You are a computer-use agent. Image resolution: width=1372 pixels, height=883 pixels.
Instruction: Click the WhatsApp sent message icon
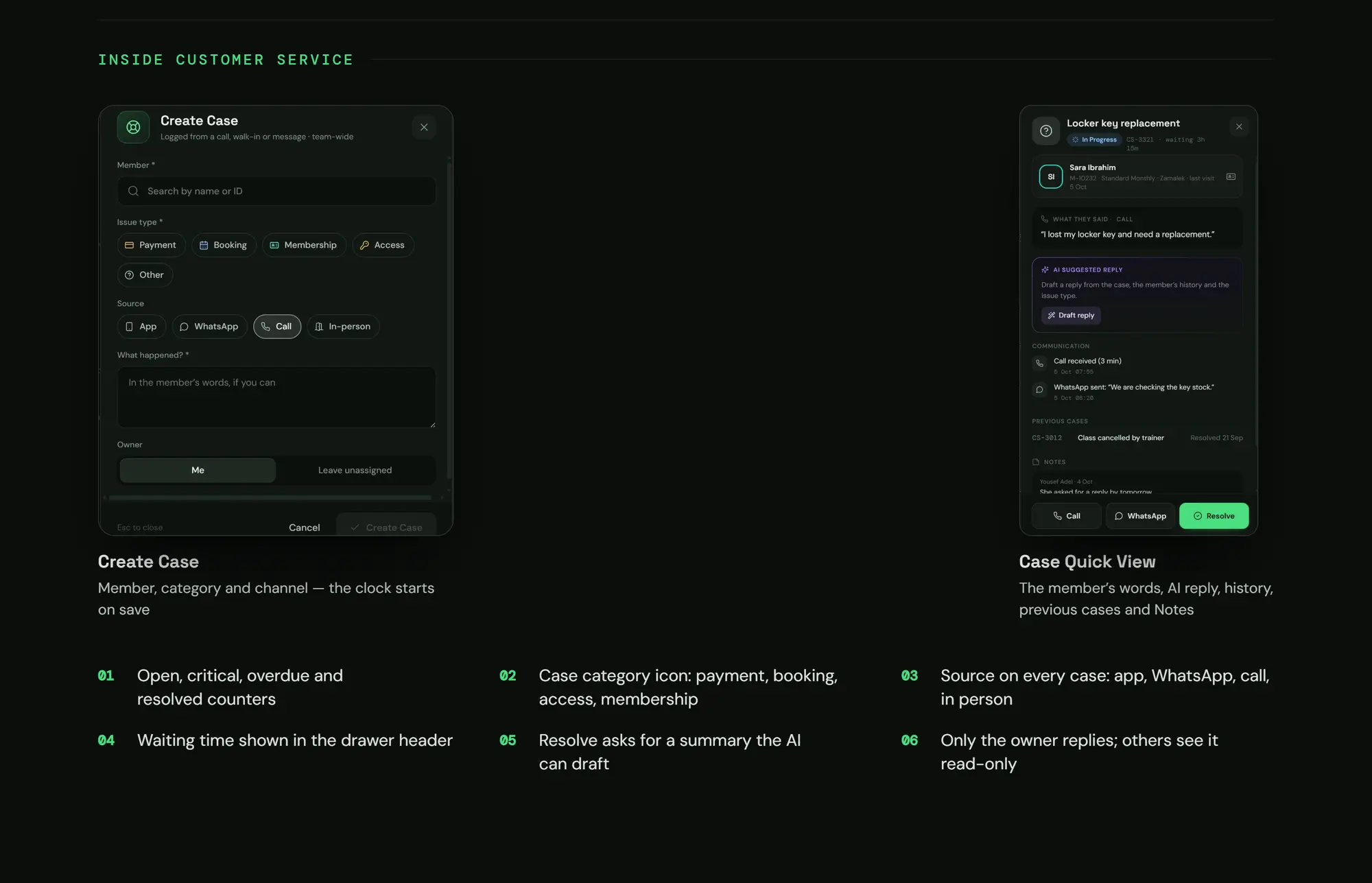coord(1040,390)
